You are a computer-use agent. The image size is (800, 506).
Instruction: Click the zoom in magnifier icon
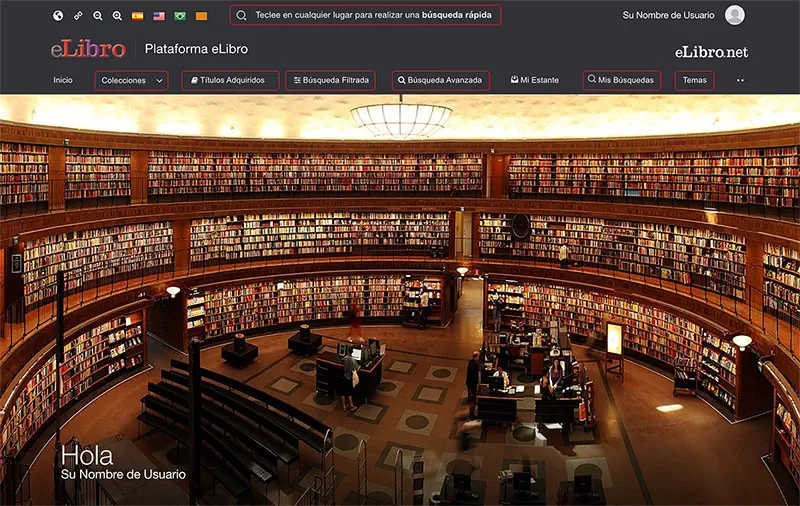tap(117, 16)
